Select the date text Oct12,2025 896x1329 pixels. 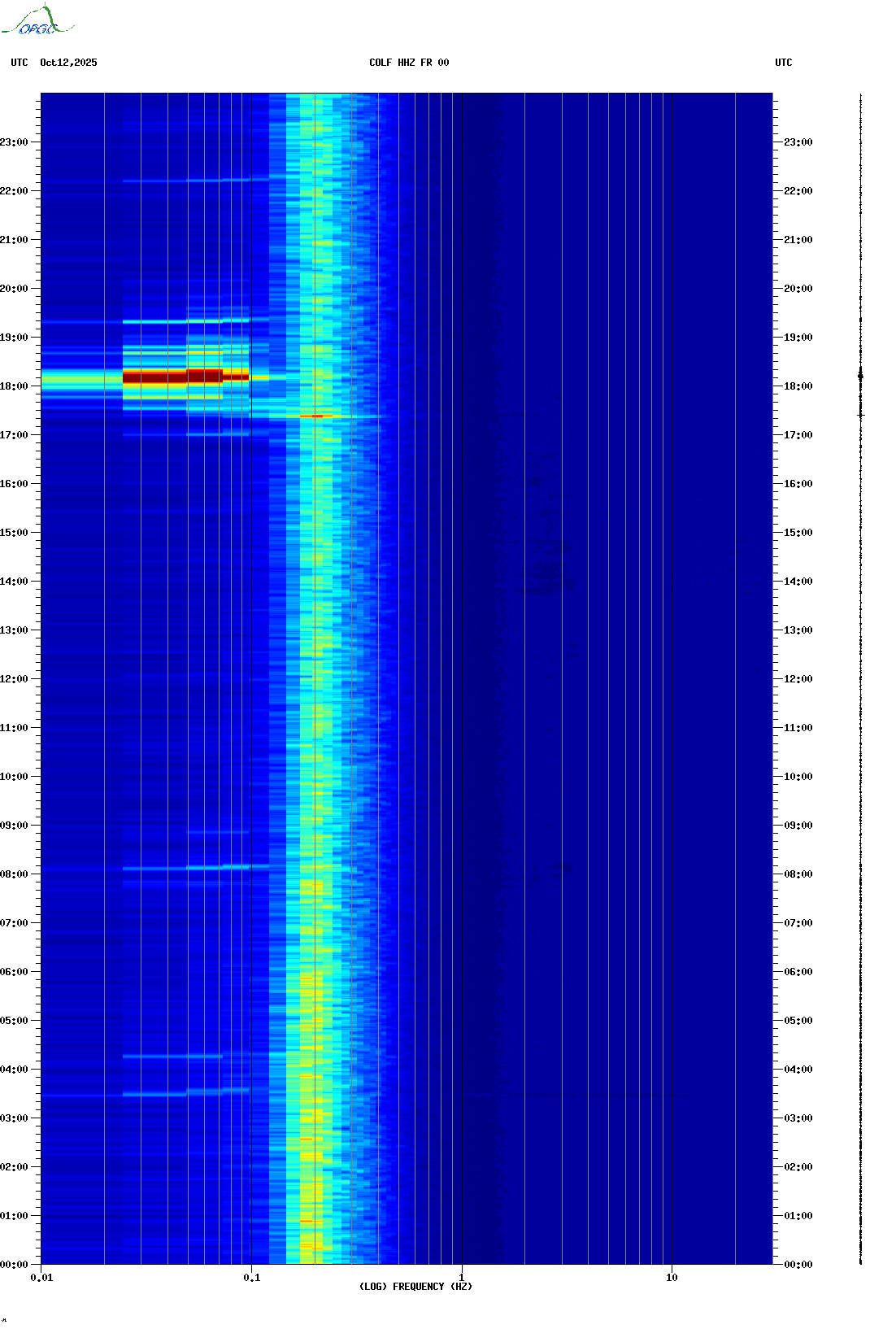[x=68, y=63]
